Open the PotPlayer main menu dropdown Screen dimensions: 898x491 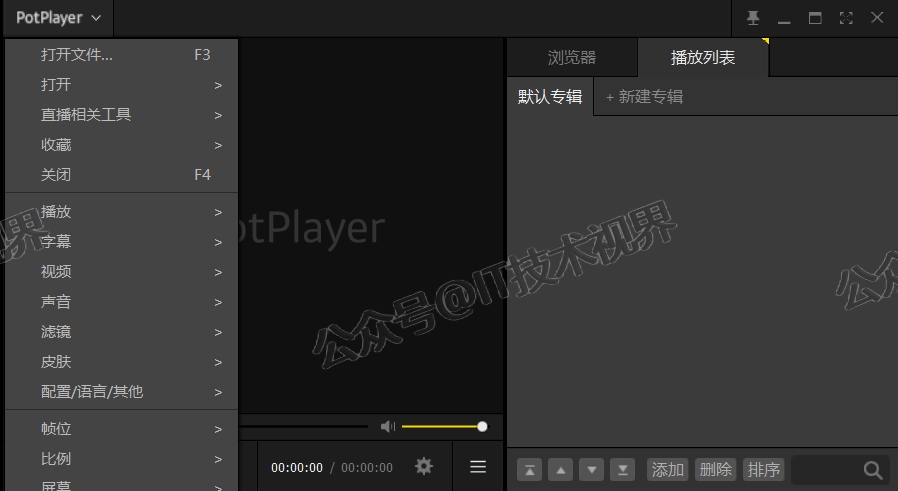tap(58, 18)
